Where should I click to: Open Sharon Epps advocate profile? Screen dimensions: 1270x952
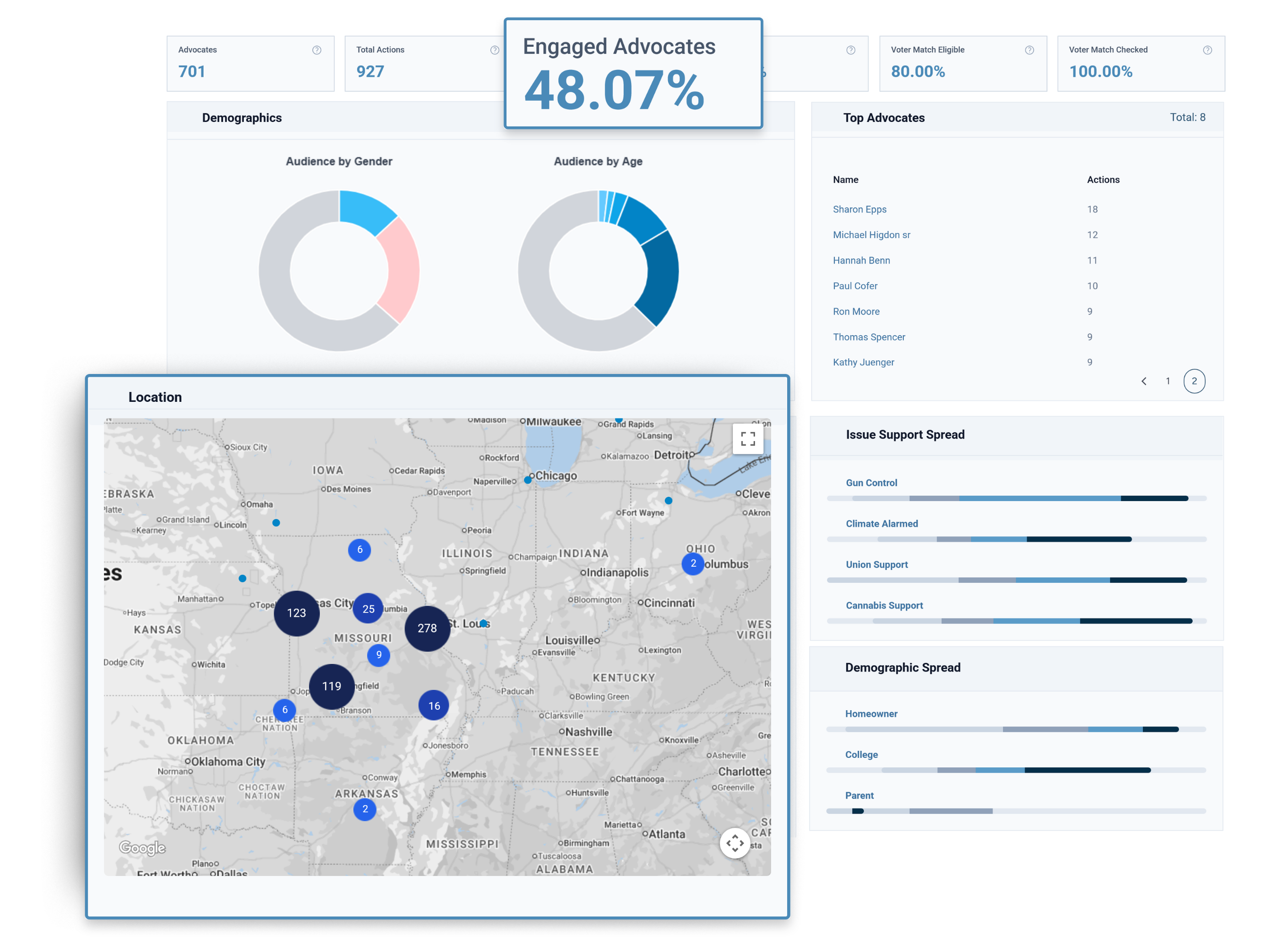(859, 210)
